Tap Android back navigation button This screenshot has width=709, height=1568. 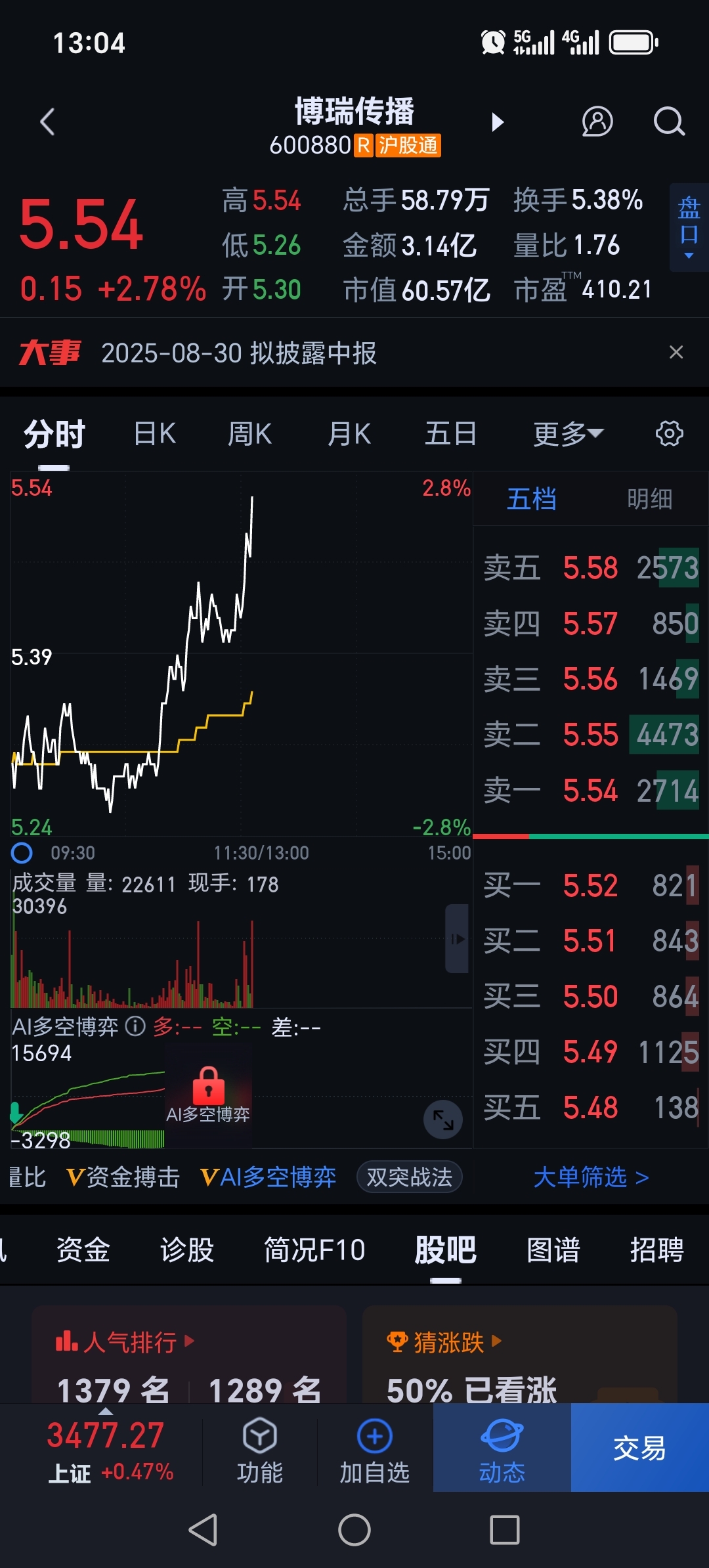[204, 1530]
